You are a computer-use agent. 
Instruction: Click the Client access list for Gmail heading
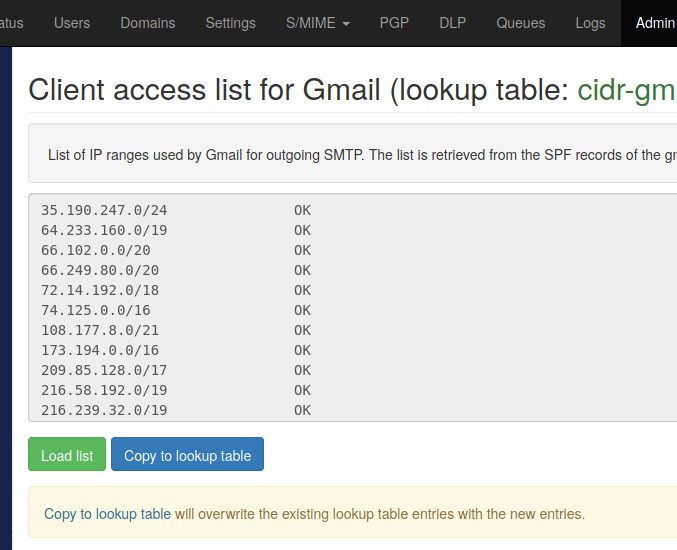pyautogui.click(x=352, y=90)
